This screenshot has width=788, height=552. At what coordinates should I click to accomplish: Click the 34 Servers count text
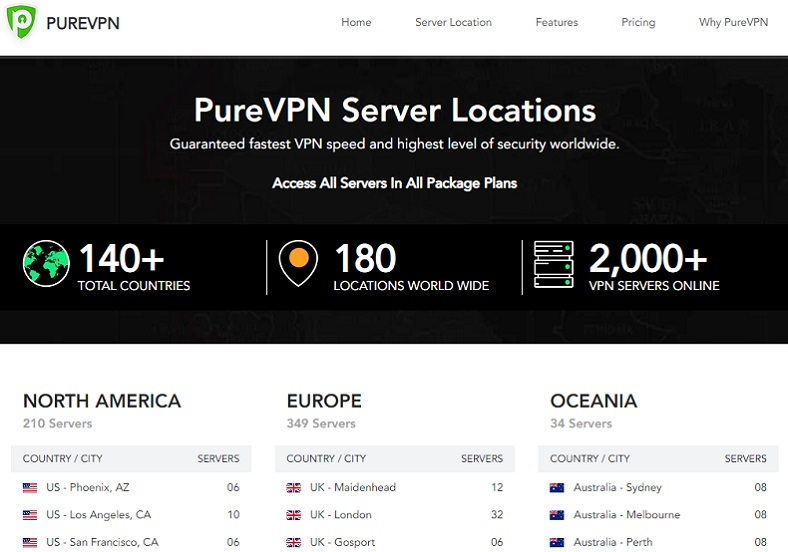click(581, 423)
